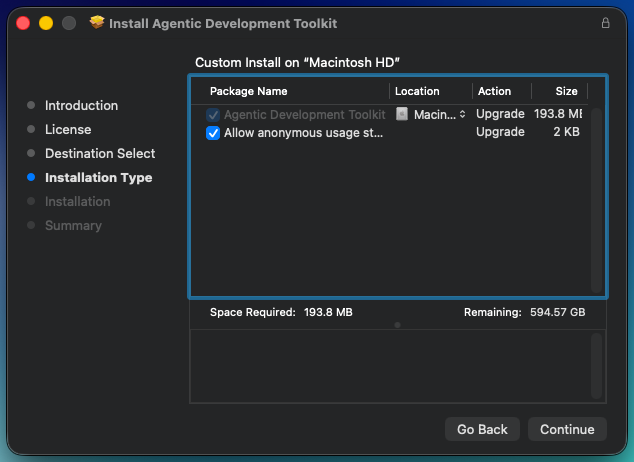Click the Remaining 594.57 GB value
The width and height of the screenshot is (634, 462).
click(x=558, y=312)
